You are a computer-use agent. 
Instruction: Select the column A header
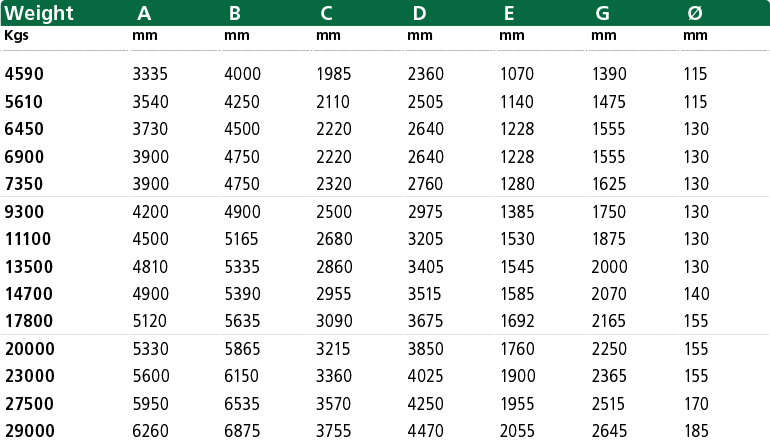click(144, 13)
